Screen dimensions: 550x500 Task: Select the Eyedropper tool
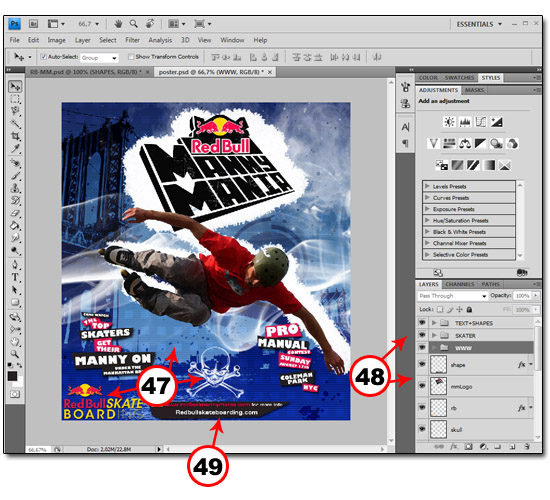(x=15, y=148)
